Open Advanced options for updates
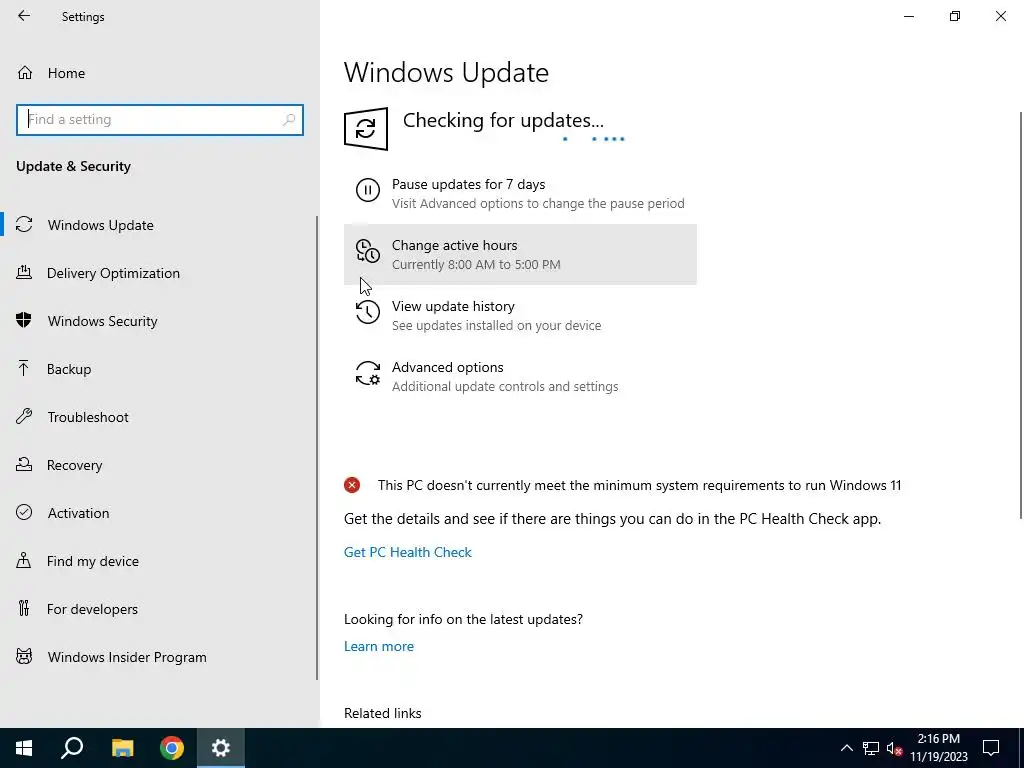Viewport: 1024px width, 768px height. click(520, 376)
